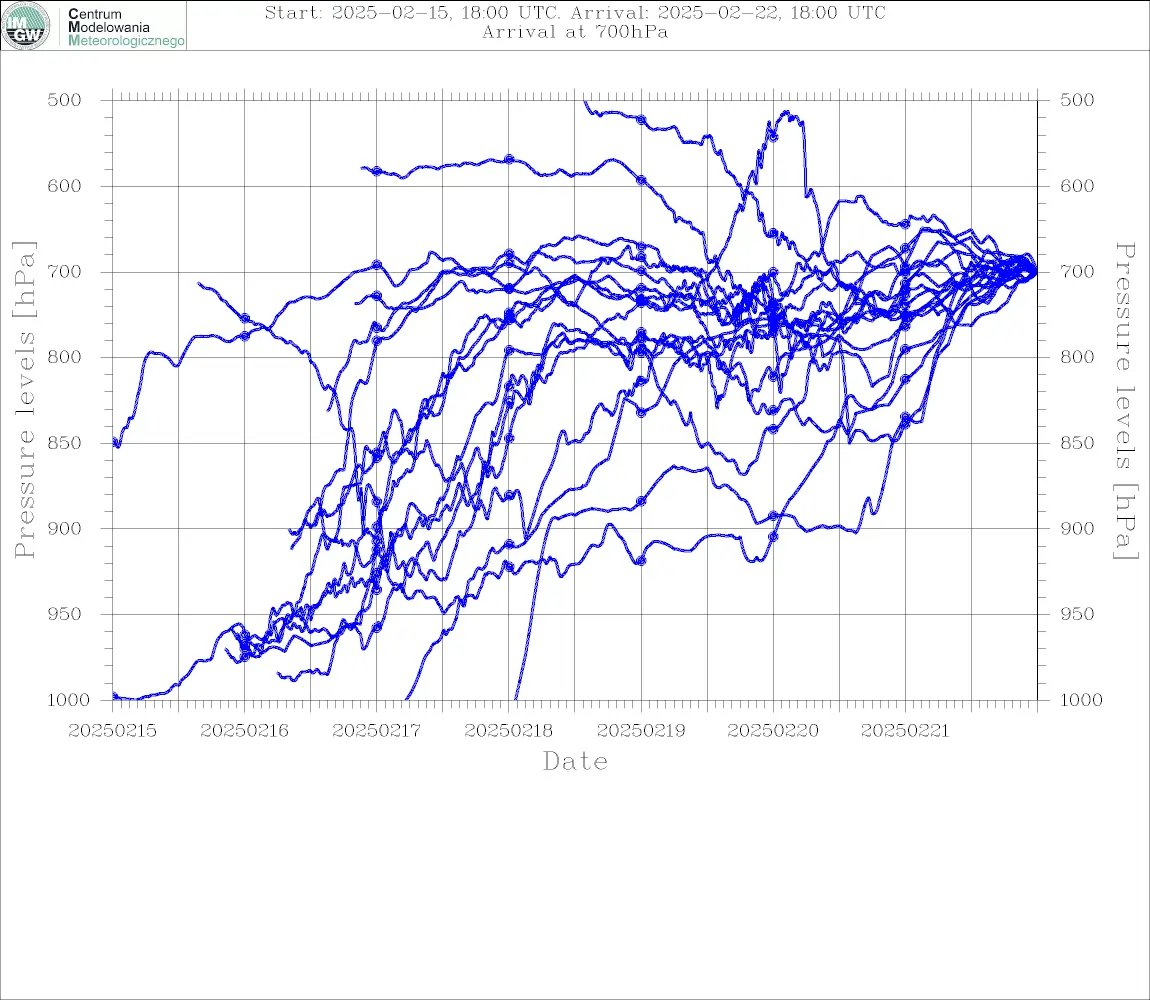Click the left axis 950 label
Image resolution: width=1150 pixels, height=1000 pixels.
click(x=65, y=614)
